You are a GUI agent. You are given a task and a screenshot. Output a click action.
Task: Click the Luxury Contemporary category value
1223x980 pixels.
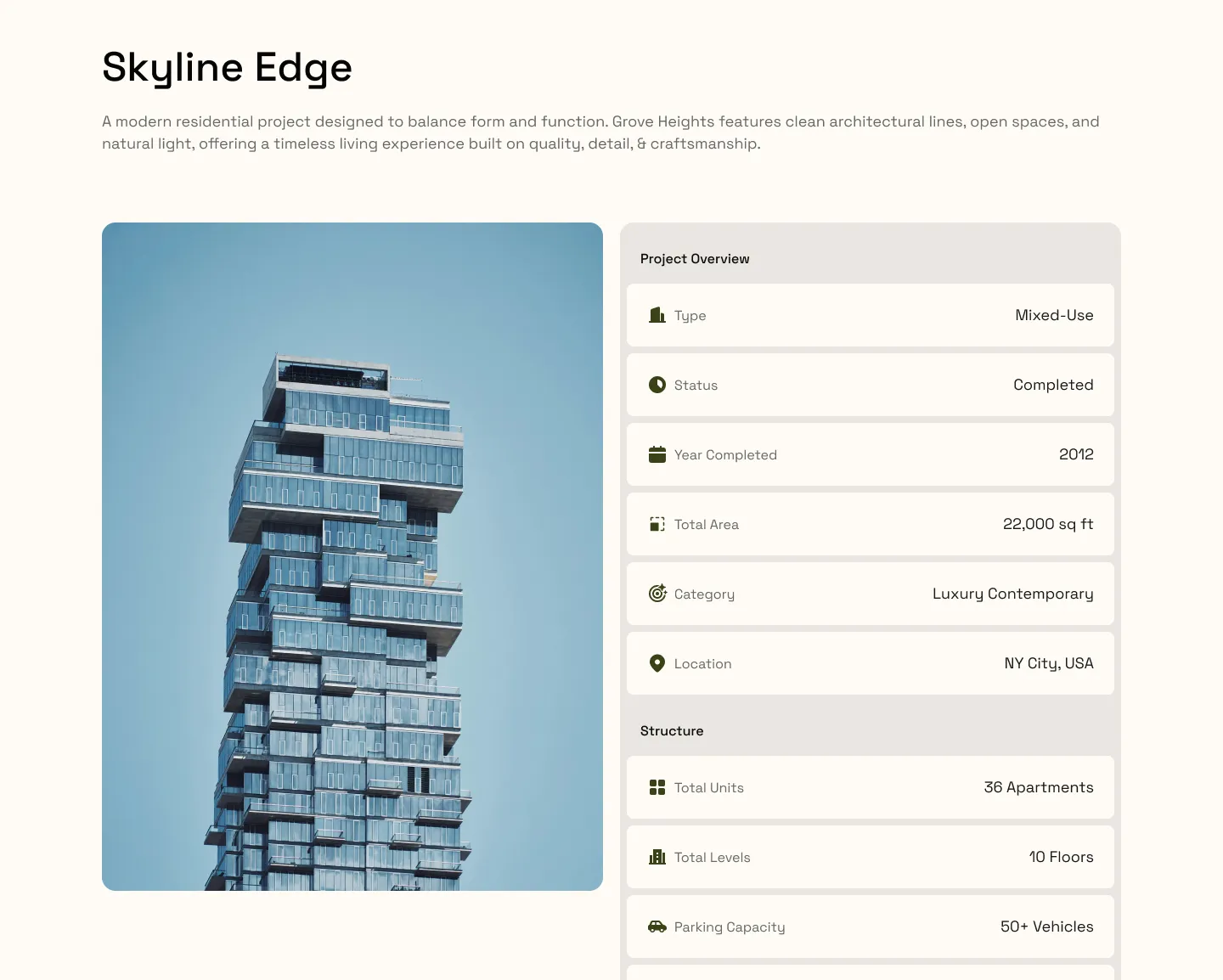tap(1012, 594)
